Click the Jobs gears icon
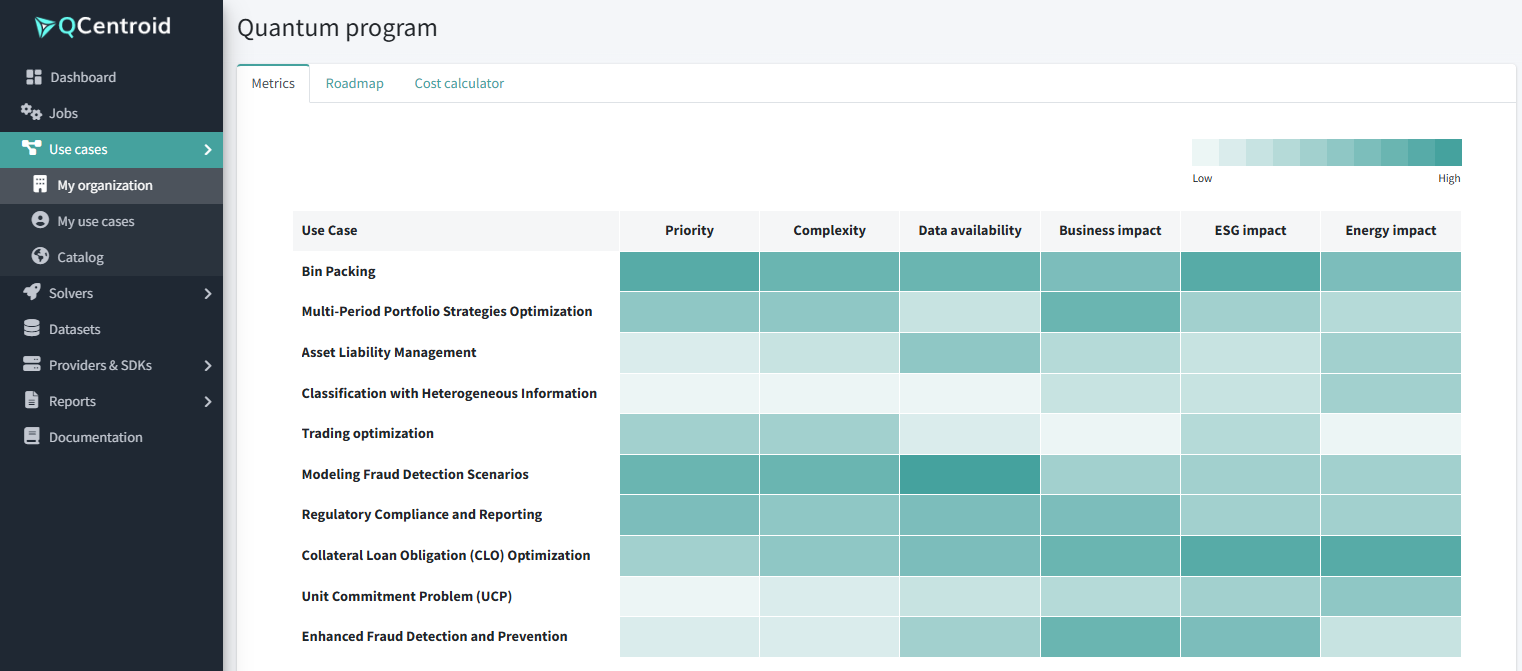Viewport: 1522px width, 671px height. (31, 113)
